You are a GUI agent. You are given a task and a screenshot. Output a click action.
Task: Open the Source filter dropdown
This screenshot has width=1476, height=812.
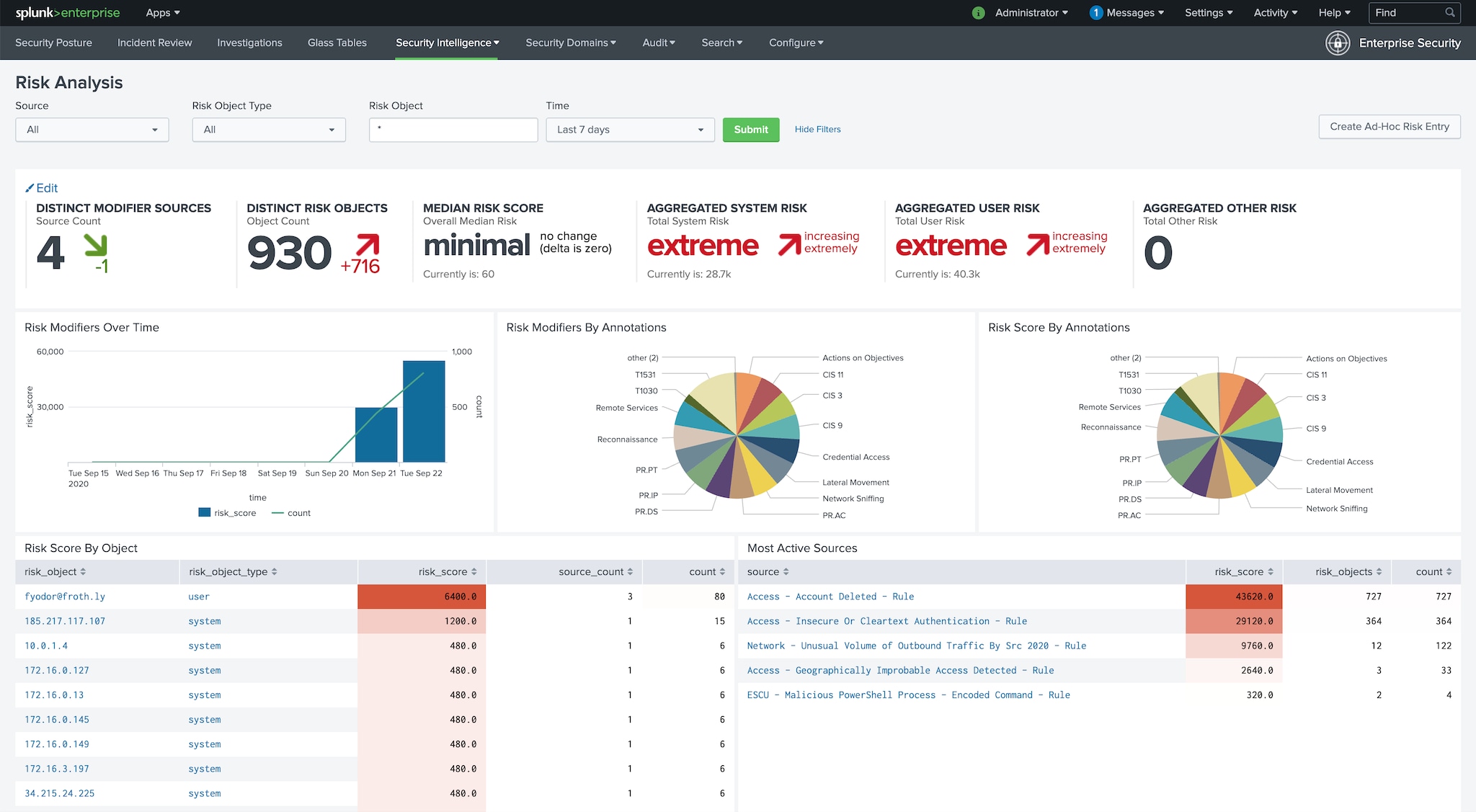click(92, 130)
